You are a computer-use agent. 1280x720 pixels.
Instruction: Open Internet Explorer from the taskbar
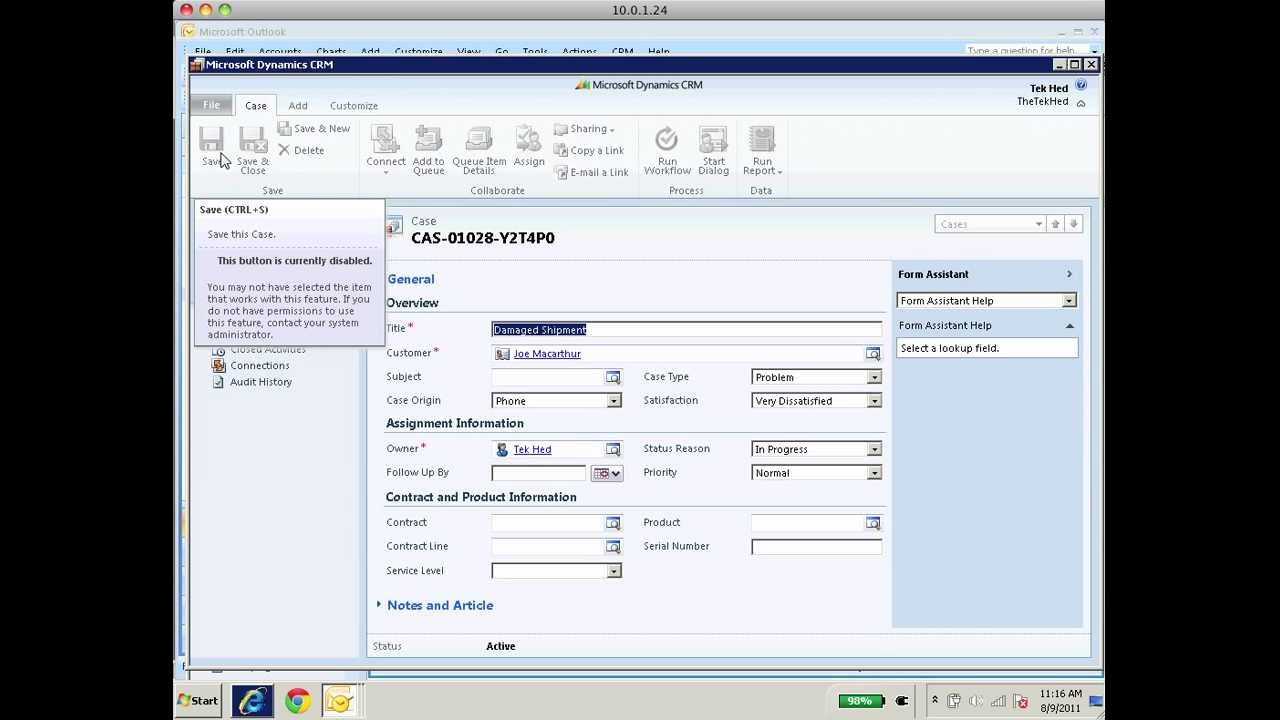coord(253,701)
